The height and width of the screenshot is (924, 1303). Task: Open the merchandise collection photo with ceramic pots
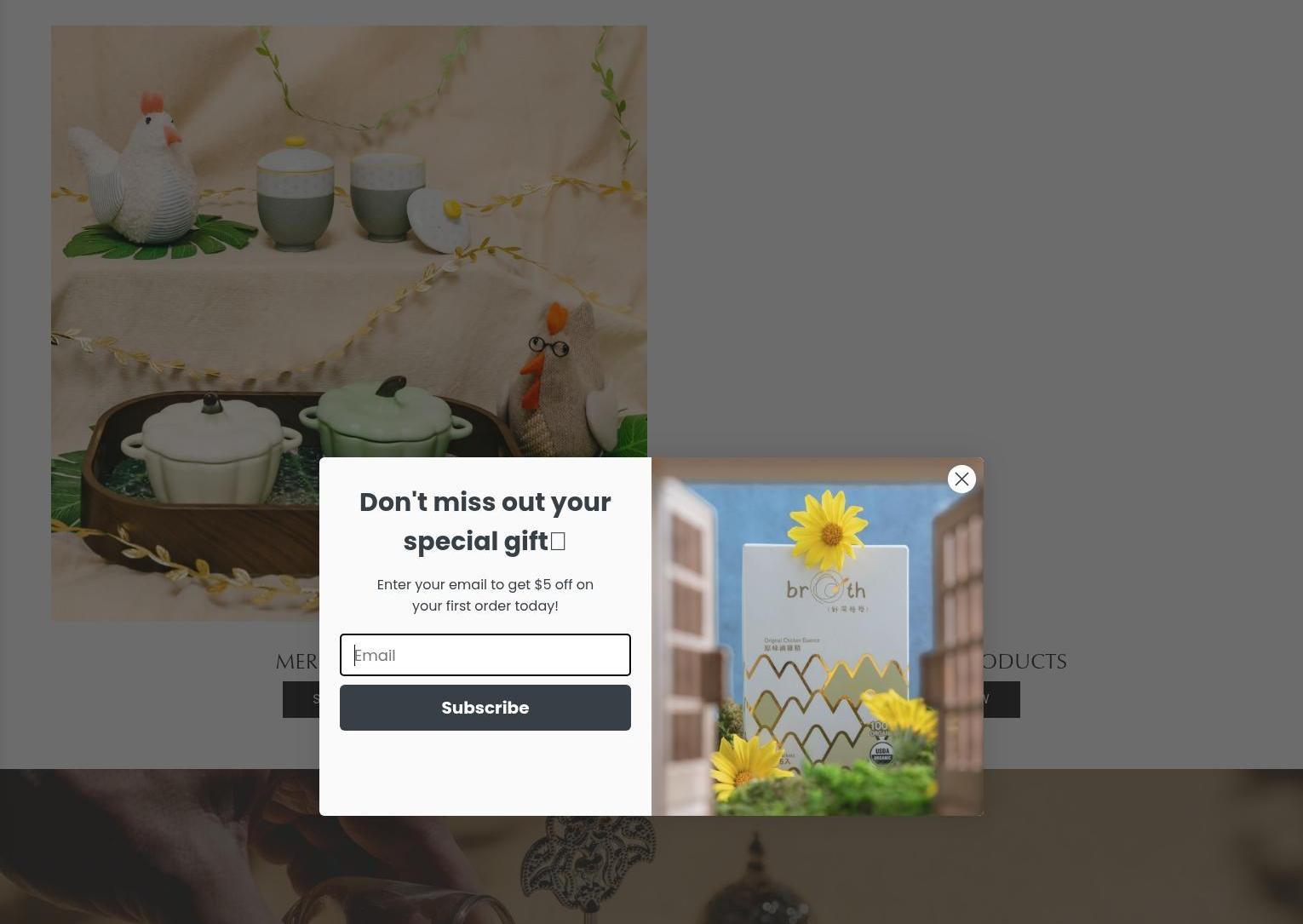(349, 238)
